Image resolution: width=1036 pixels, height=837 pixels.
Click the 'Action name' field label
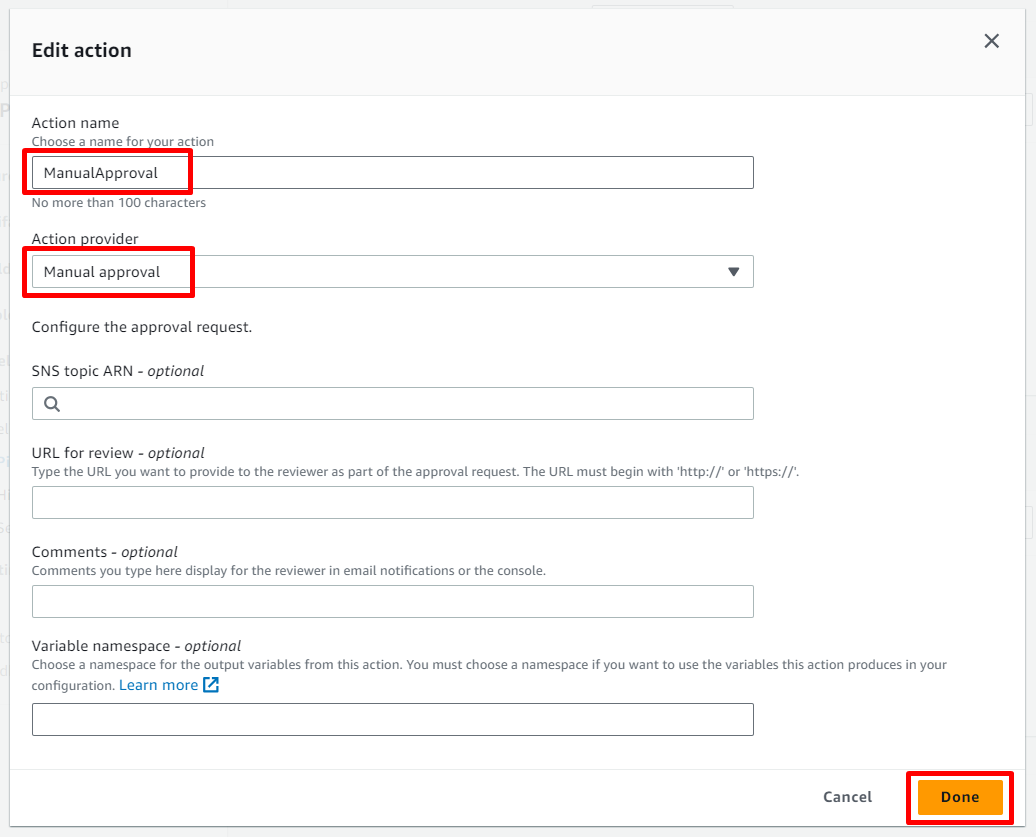click(74, 123)
